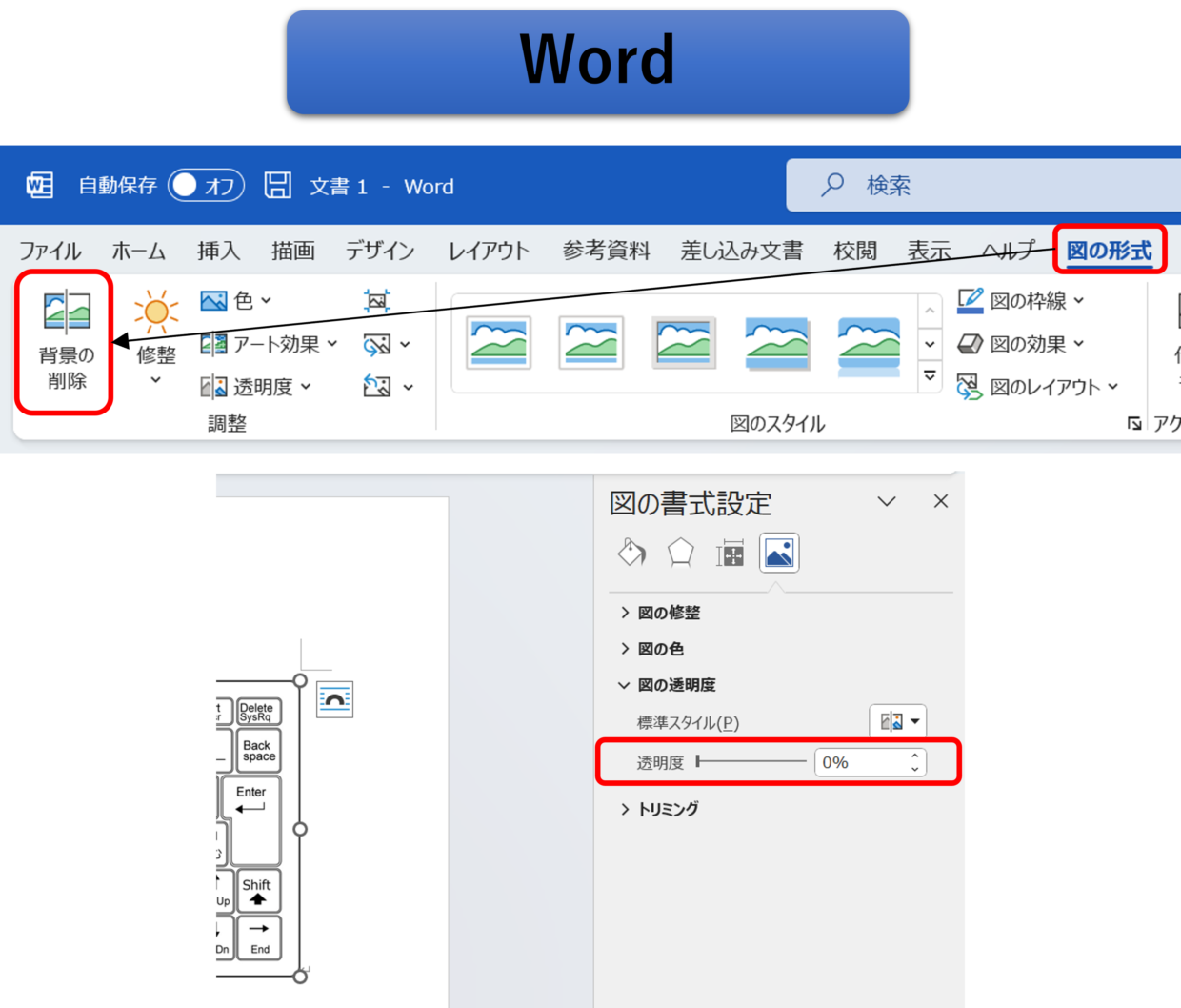Image resolution: width=1181 pixels, height=1008 pixels.
Task: Click the keyboard picture in the document
Action: (x=258, y=828)
